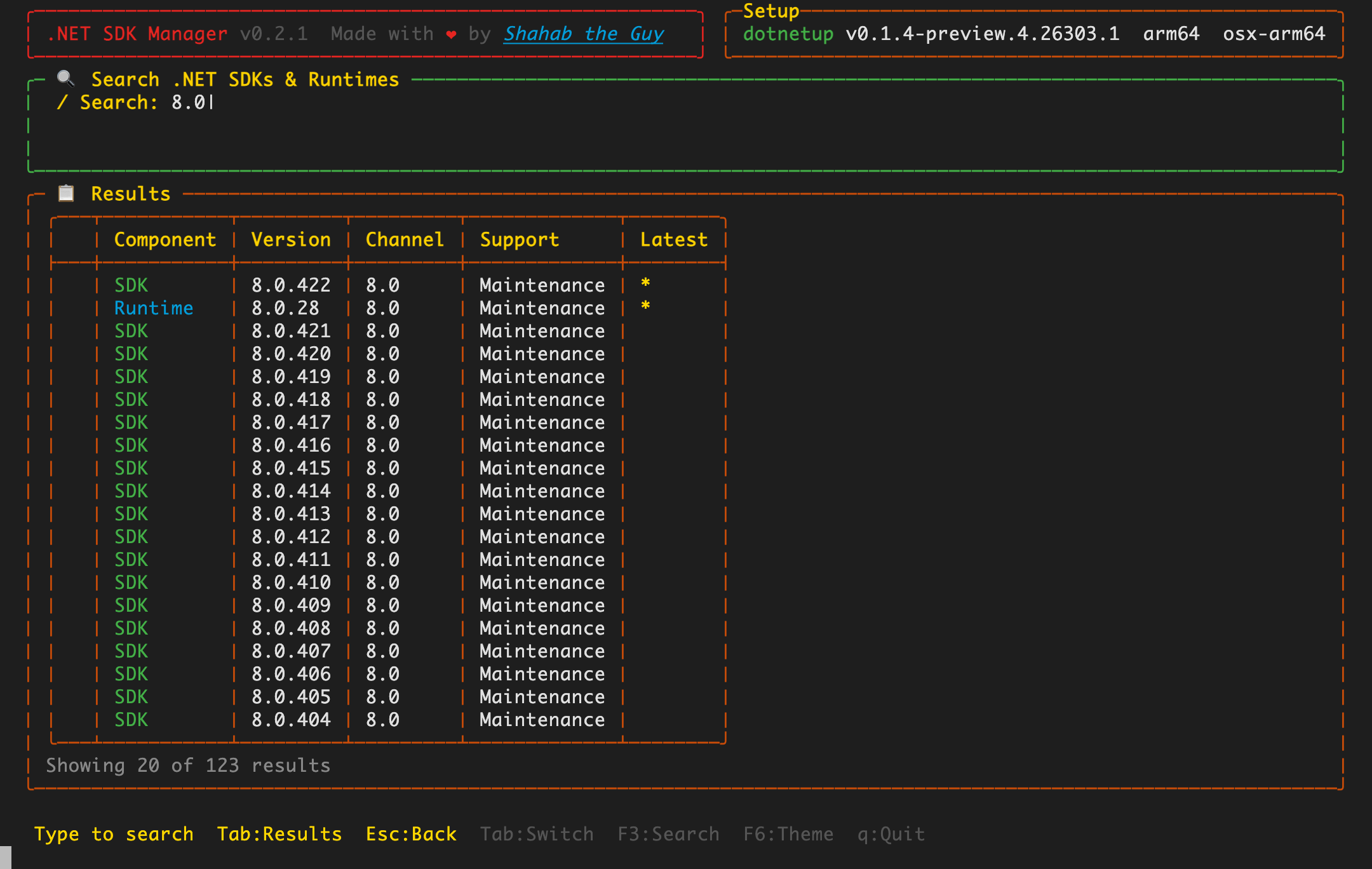Select version 8.0.413

coord(291,514)
